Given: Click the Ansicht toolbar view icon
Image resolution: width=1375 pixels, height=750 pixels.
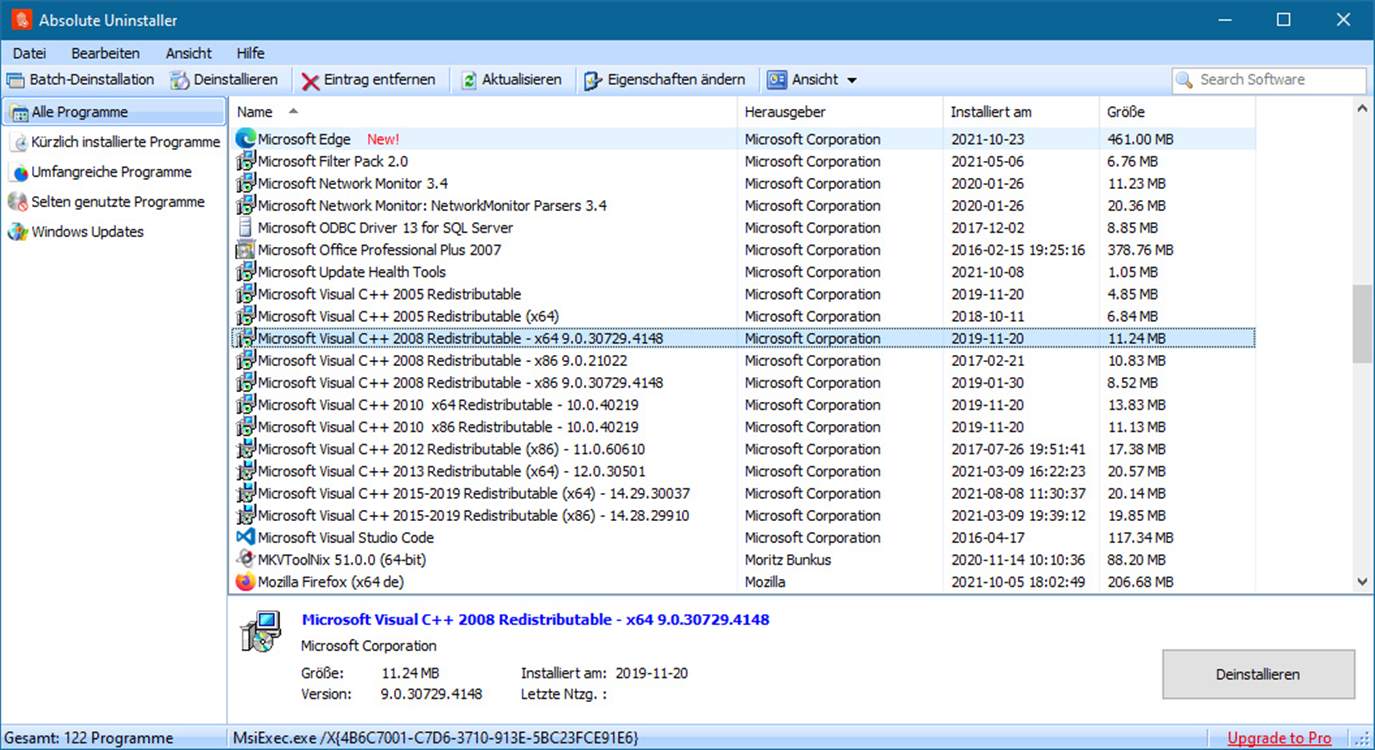Looking at the screenshot, I should (x=777, y=80).
